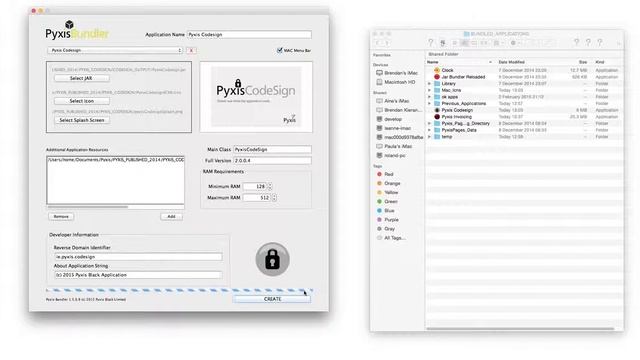Open the Pyxis Codesign profile dropdown
The height and width of the screenshot is (360, 640).
115,50
